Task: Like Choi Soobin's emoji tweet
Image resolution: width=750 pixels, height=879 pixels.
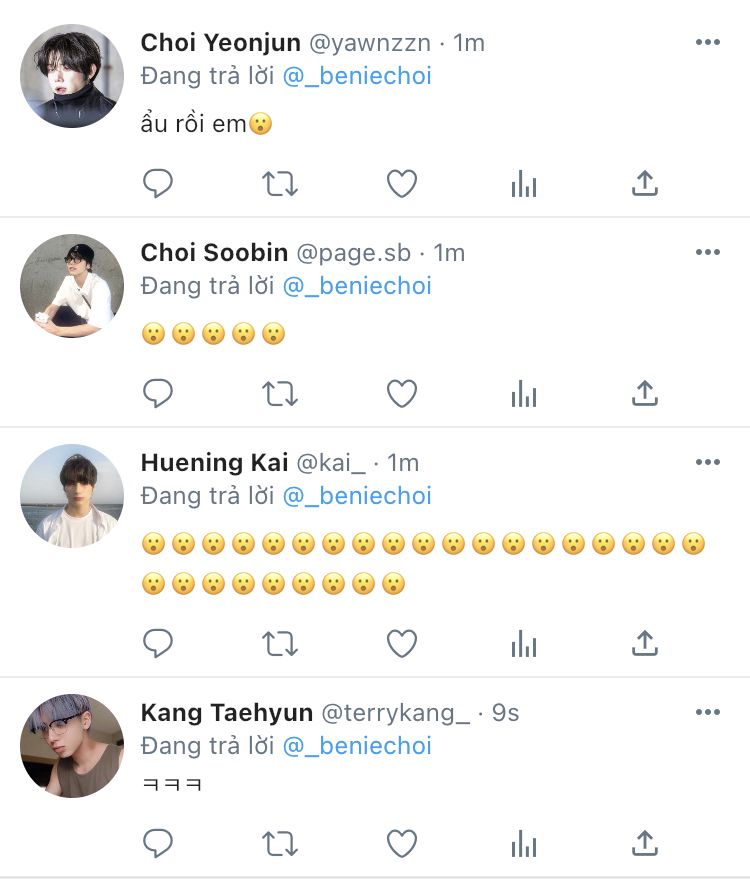Action: [x=402, y=394]
